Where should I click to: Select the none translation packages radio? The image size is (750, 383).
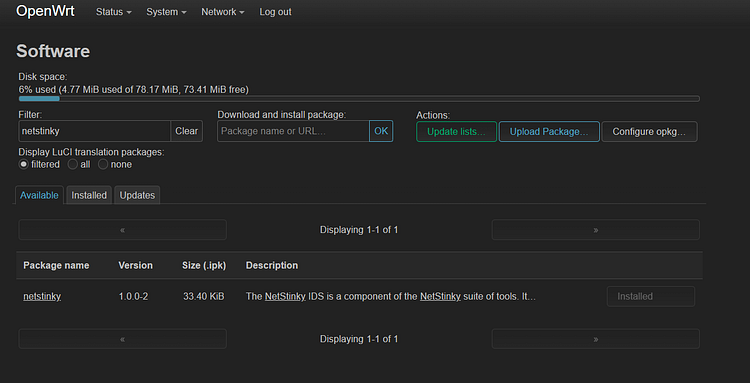[x=103, y=164]
